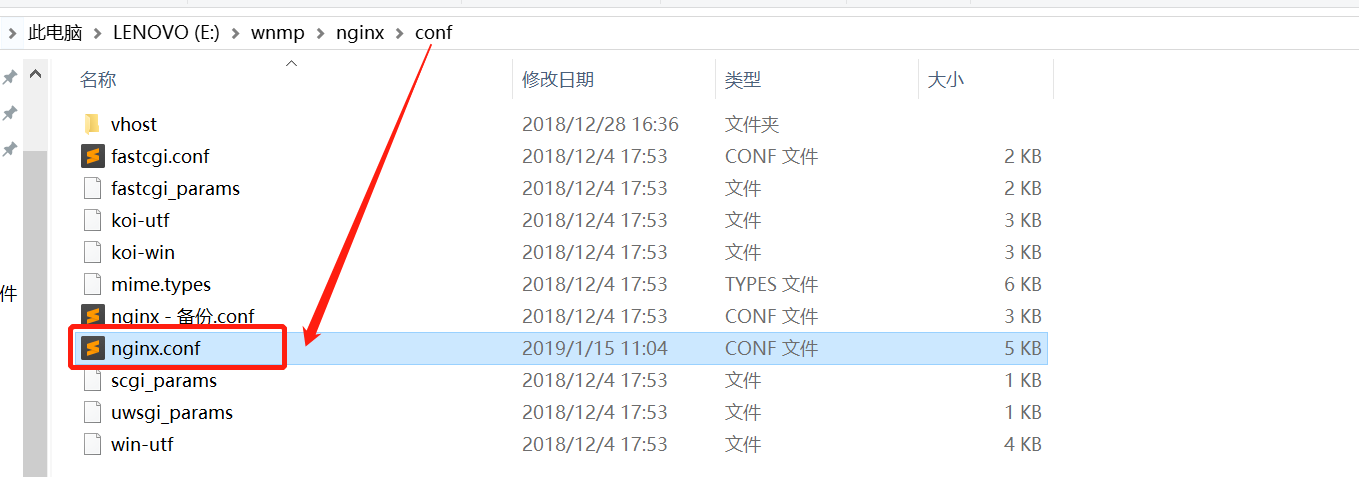Click the nginx - 备份.conf file icon
The width and height of the screenshot is (1359, 477).
click(92, 316)
